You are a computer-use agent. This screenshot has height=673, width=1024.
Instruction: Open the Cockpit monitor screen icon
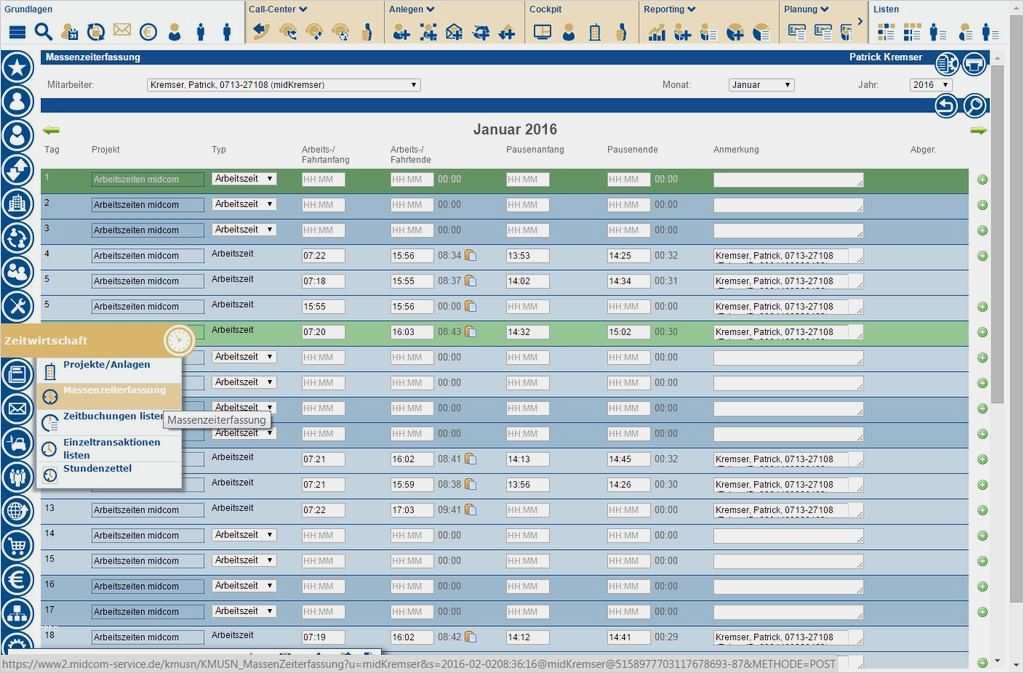tap(541, 31)
